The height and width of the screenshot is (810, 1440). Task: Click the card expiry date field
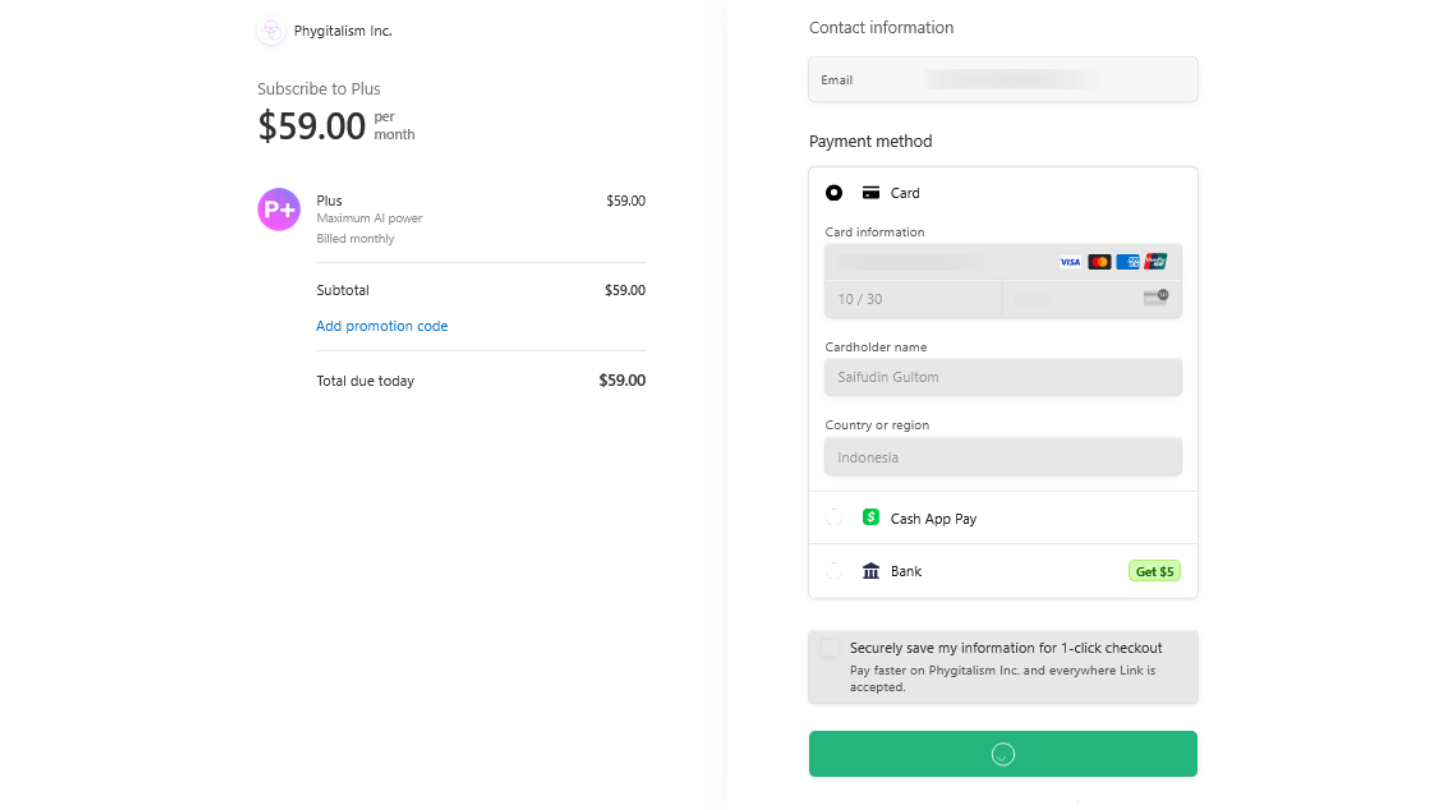coord(912,299)
